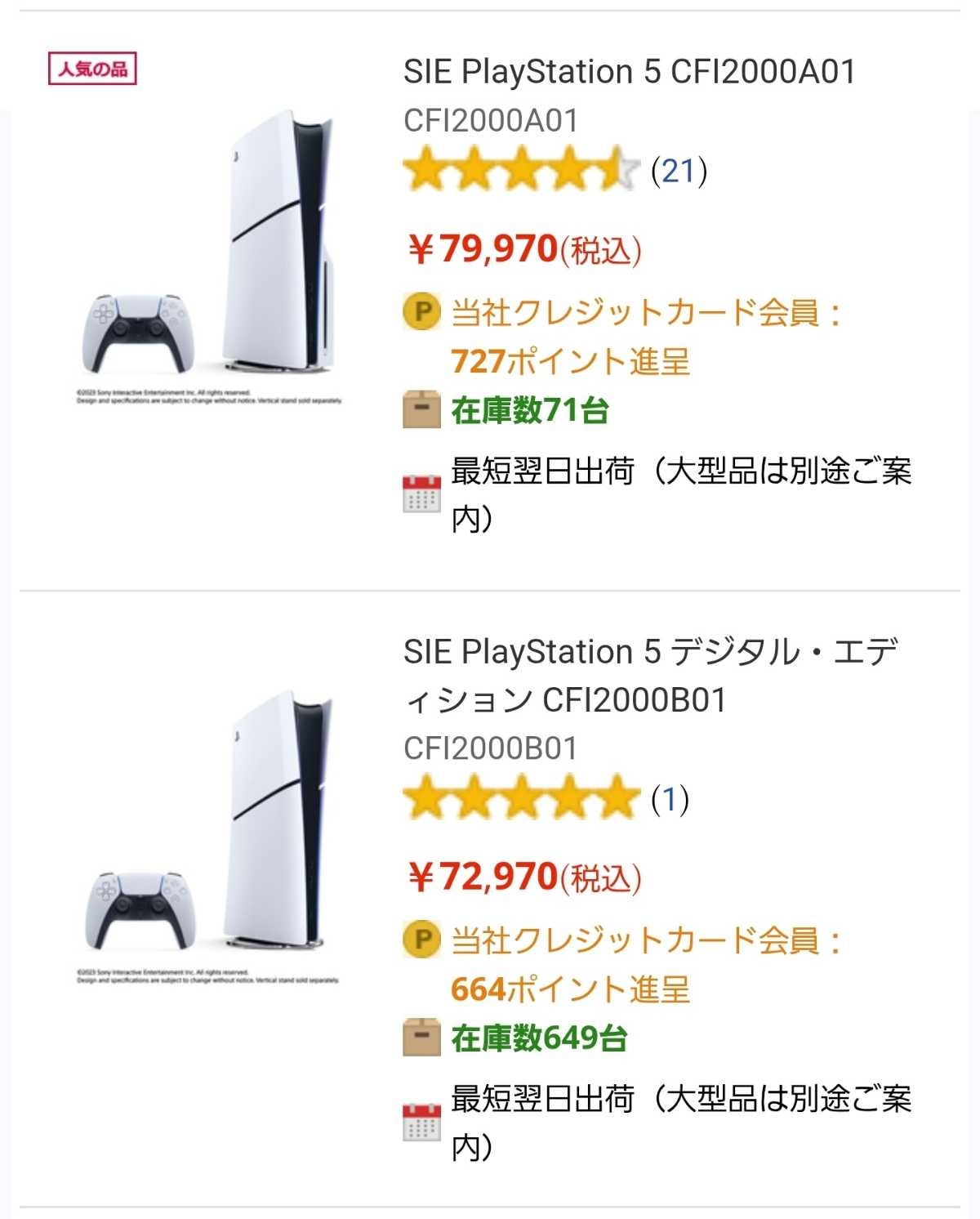The height and width of the screenshot is (1219, 980).
Task: Click the points P coin icon for CFI2000B01
Action: pos(422,940)
